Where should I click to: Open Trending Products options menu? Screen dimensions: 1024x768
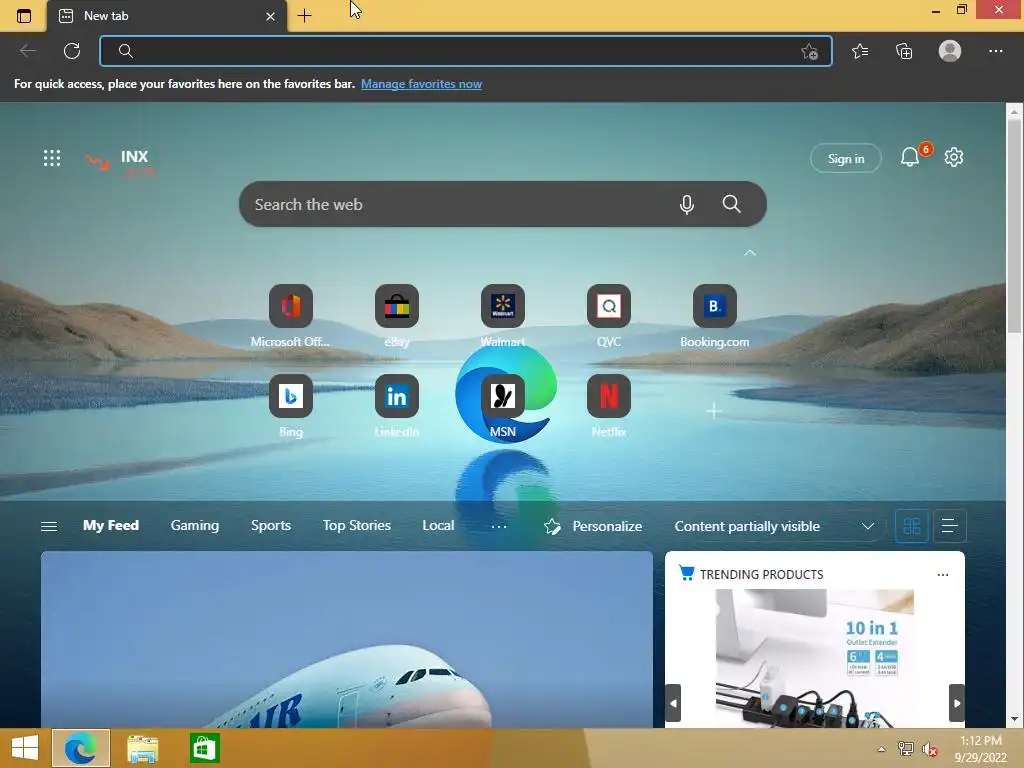pyautogui.click(x=942, y=575)
